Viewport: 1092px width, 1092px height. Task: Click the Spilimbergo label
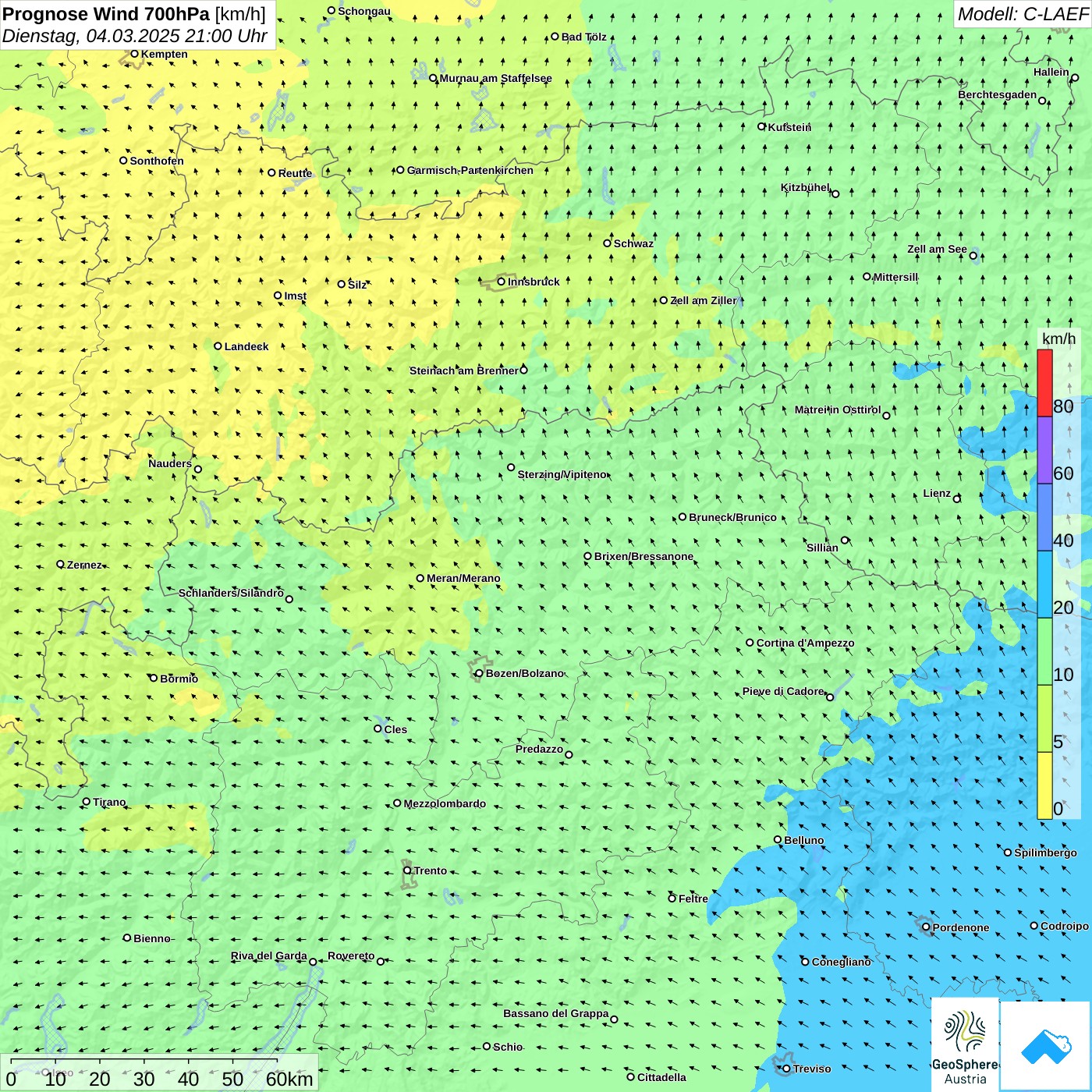point(1045,853)
